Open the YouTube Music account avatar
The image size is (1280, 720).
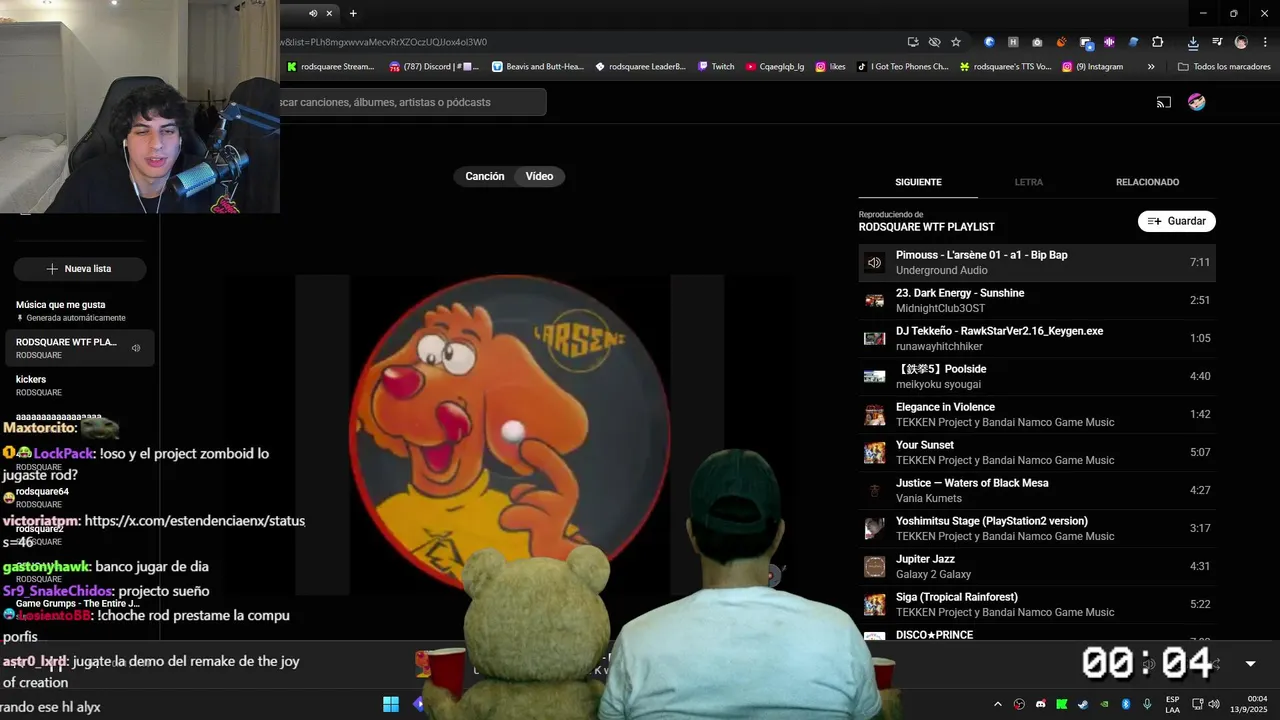tap(1196, 102)
